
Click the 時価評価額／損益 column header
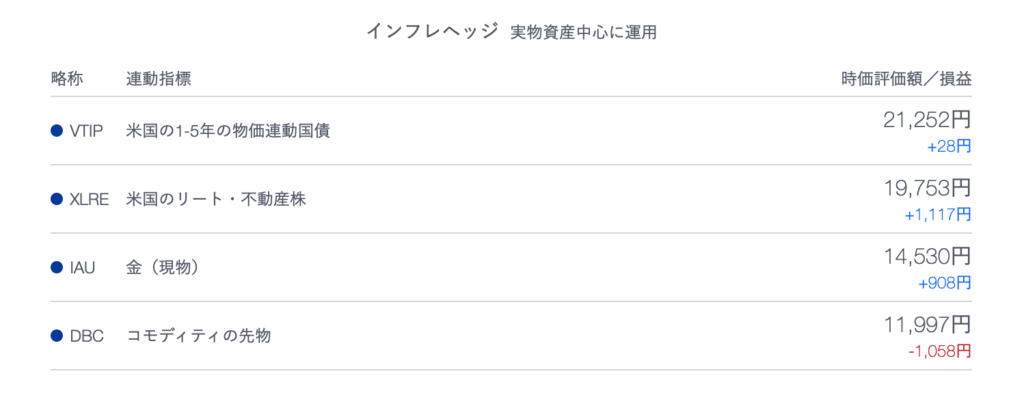click(906, 80)
